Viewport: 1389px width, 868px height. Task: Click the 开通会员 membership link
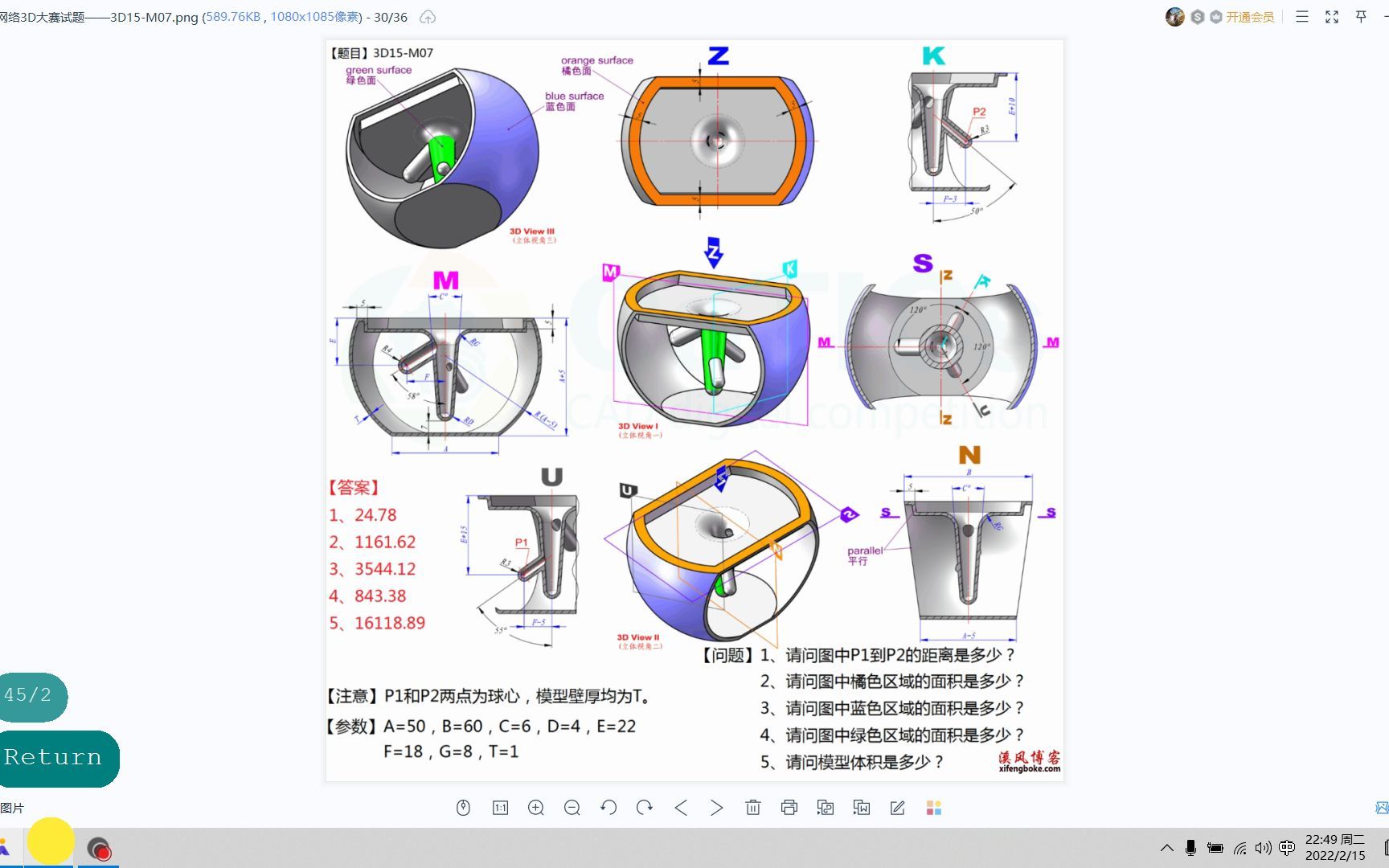point(1250,17)
